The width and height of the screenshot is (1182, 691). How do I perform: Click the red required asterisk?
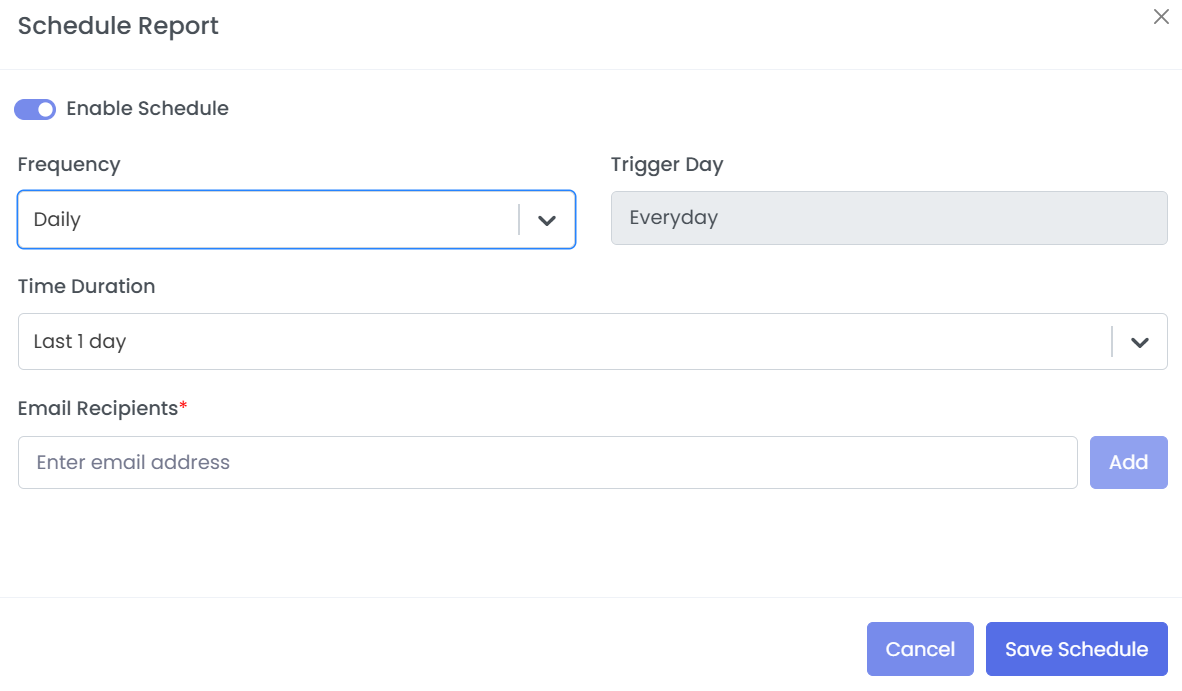pos(184,407)
